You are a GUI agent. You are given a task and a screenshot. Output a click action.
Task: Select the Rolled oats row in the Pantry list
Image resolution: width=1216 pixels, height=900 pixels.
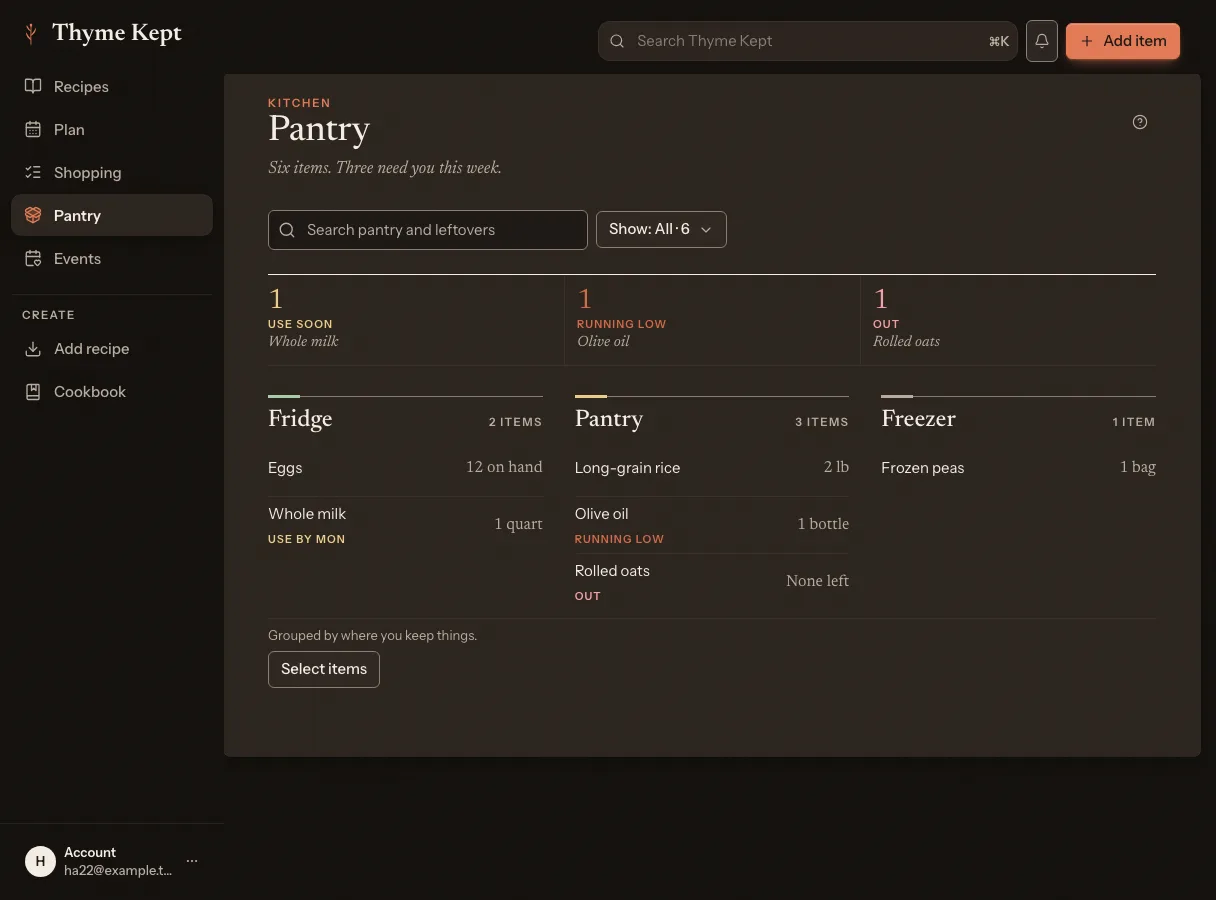coord(712,582)
